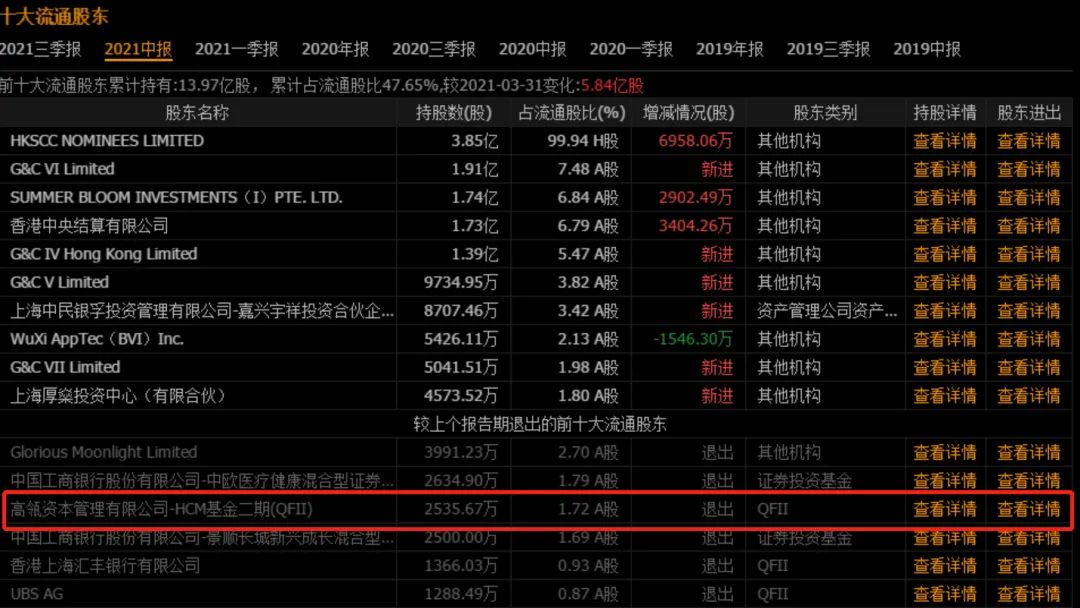
Task: View 持股详情 for 上海中民银孚投资管理有限公司
Action: click(944, 311)
